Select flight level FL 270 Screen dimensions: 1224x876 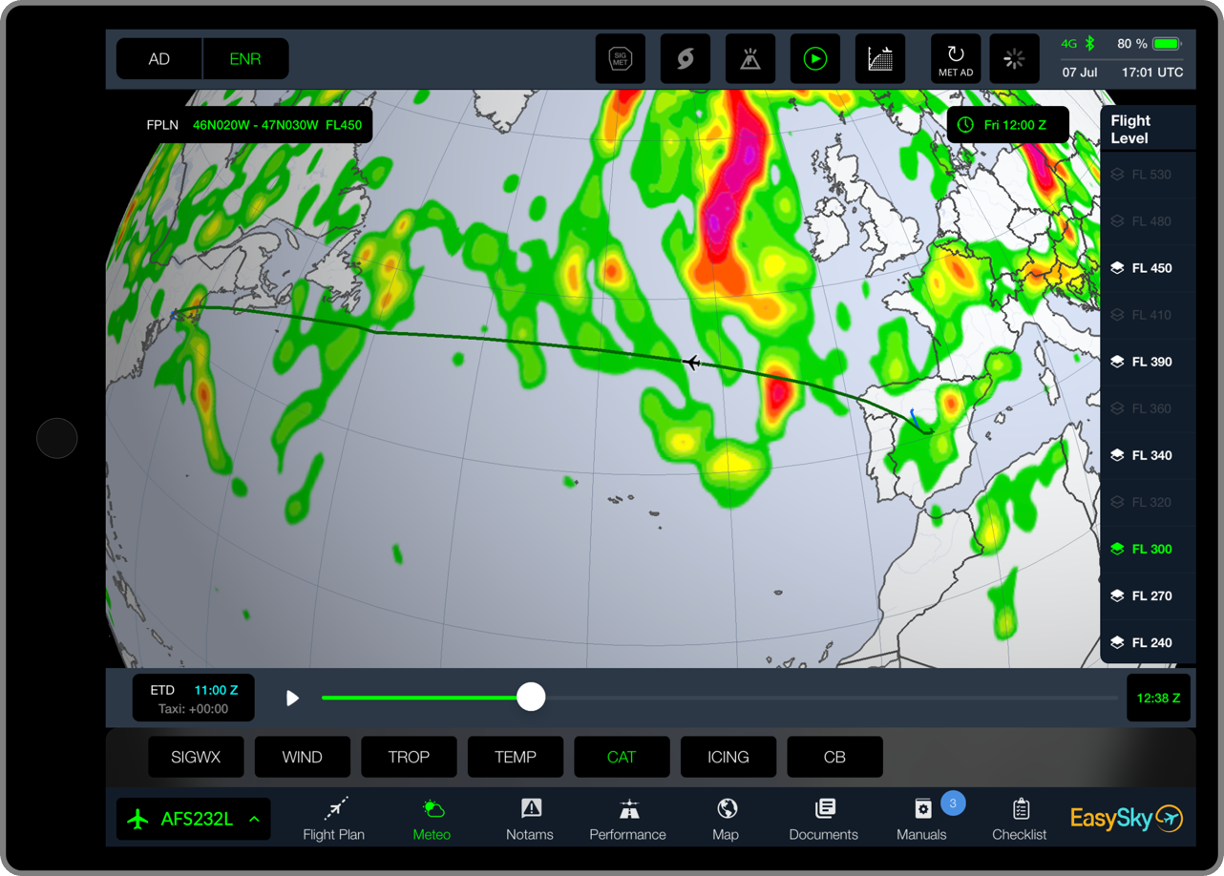tap(1148, 596)
